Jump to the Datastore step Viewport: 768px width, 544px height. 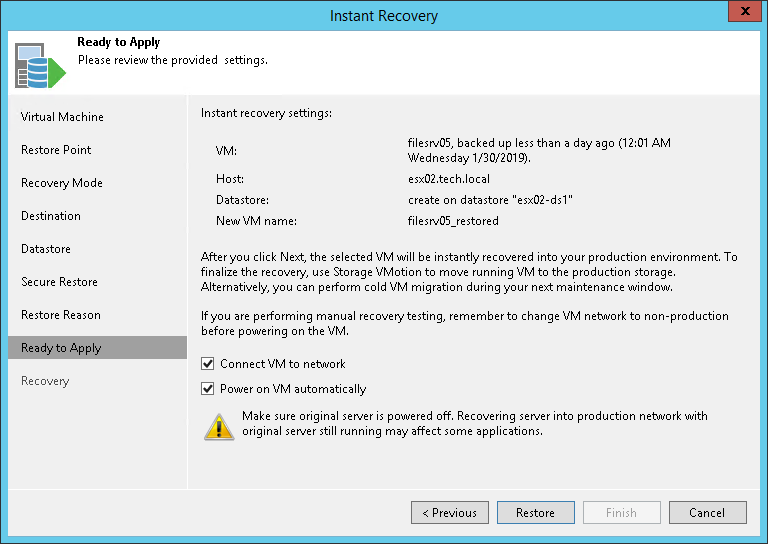click(x=46, y=249)
